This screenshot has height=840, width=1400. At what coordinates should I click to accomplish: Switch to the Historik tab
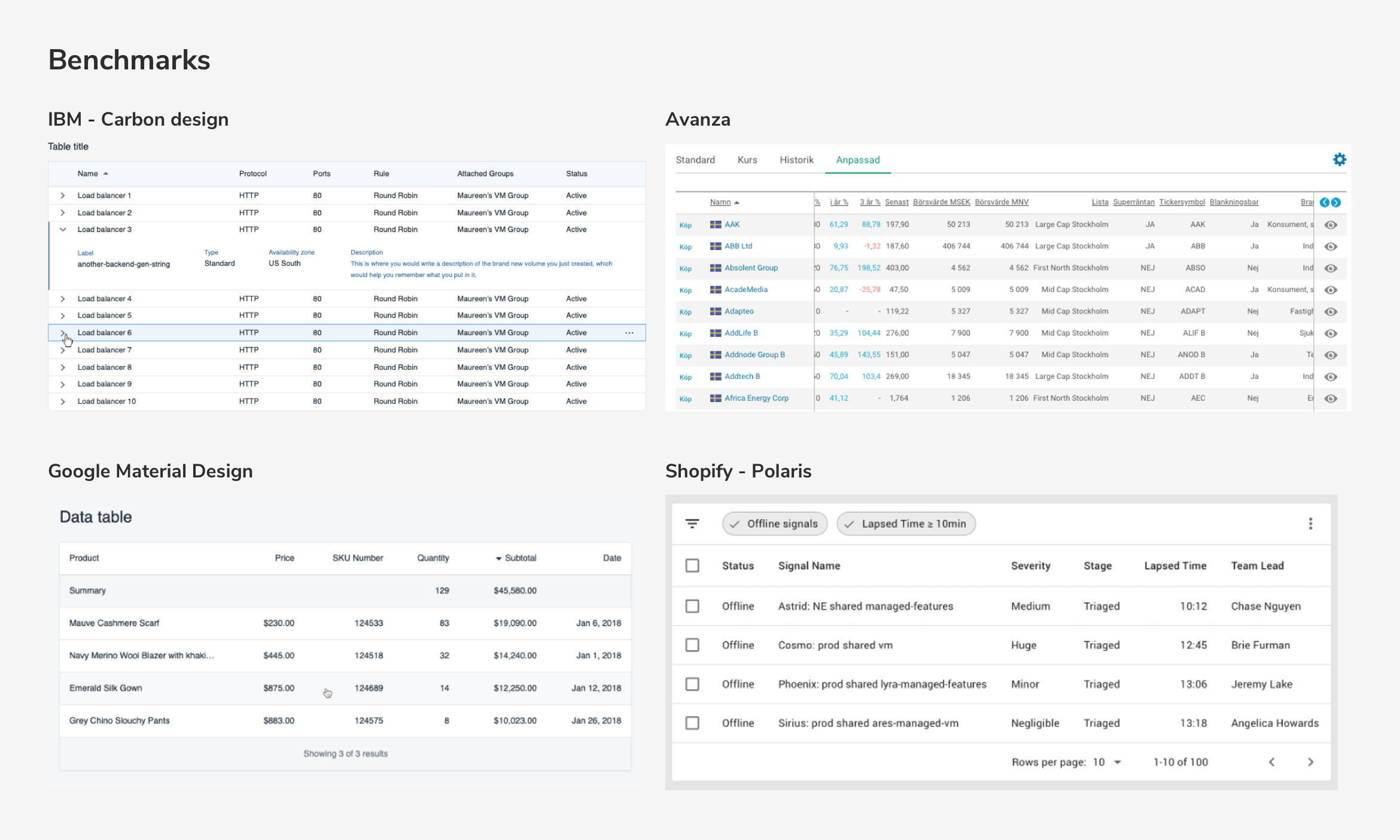point(796,160)
